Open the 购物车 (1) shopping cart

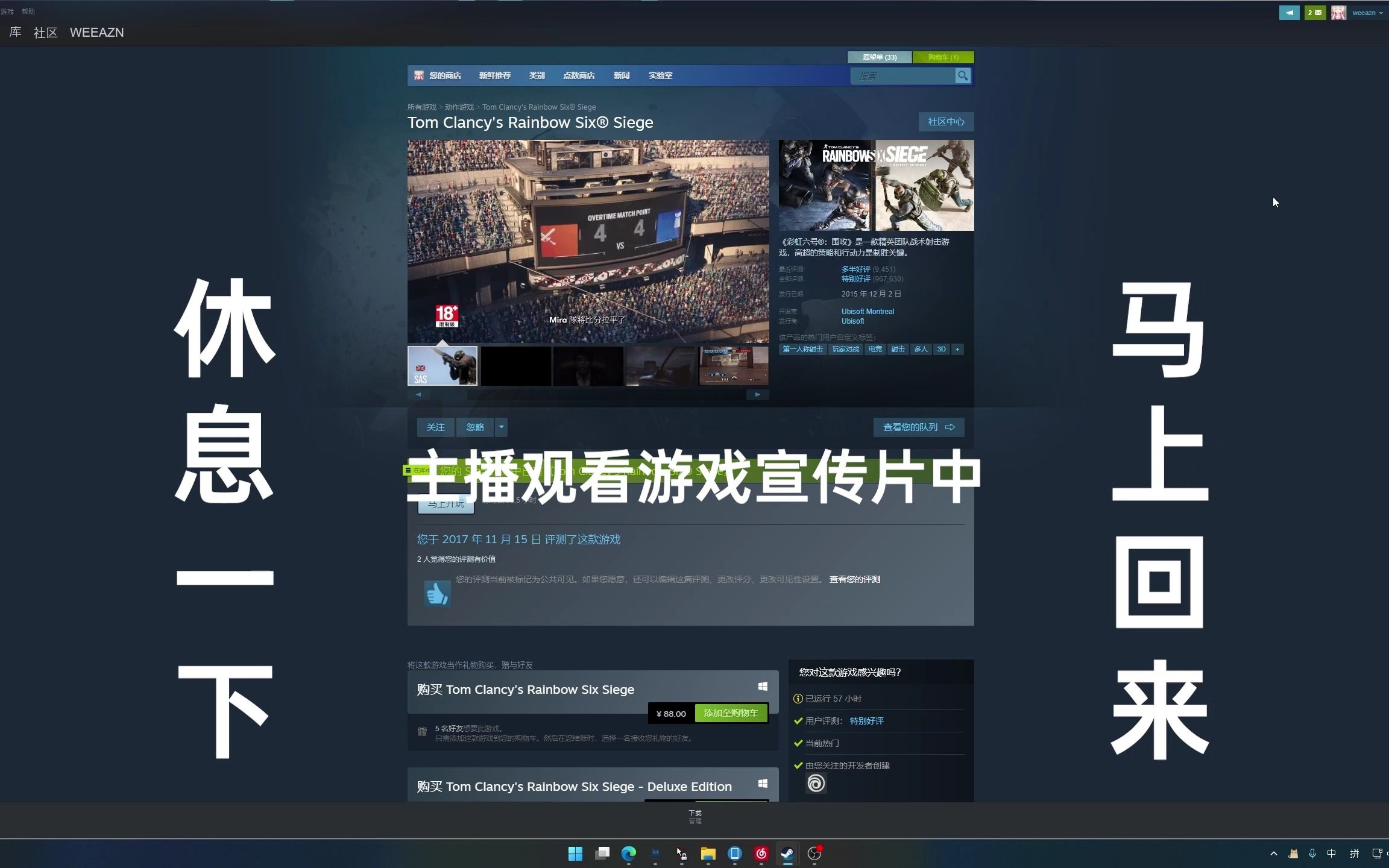[943, 57]
